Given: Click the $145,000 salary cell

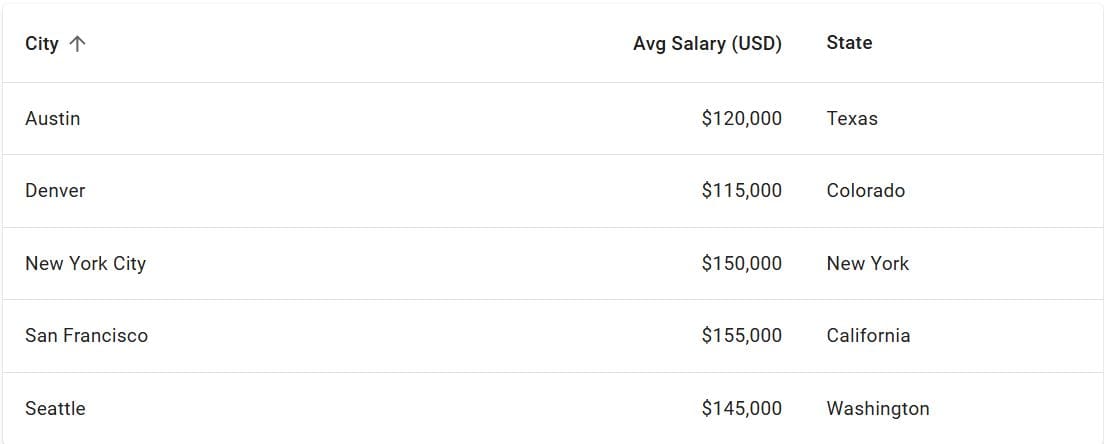Looking at the screenshot, I should tap(741, 408).
